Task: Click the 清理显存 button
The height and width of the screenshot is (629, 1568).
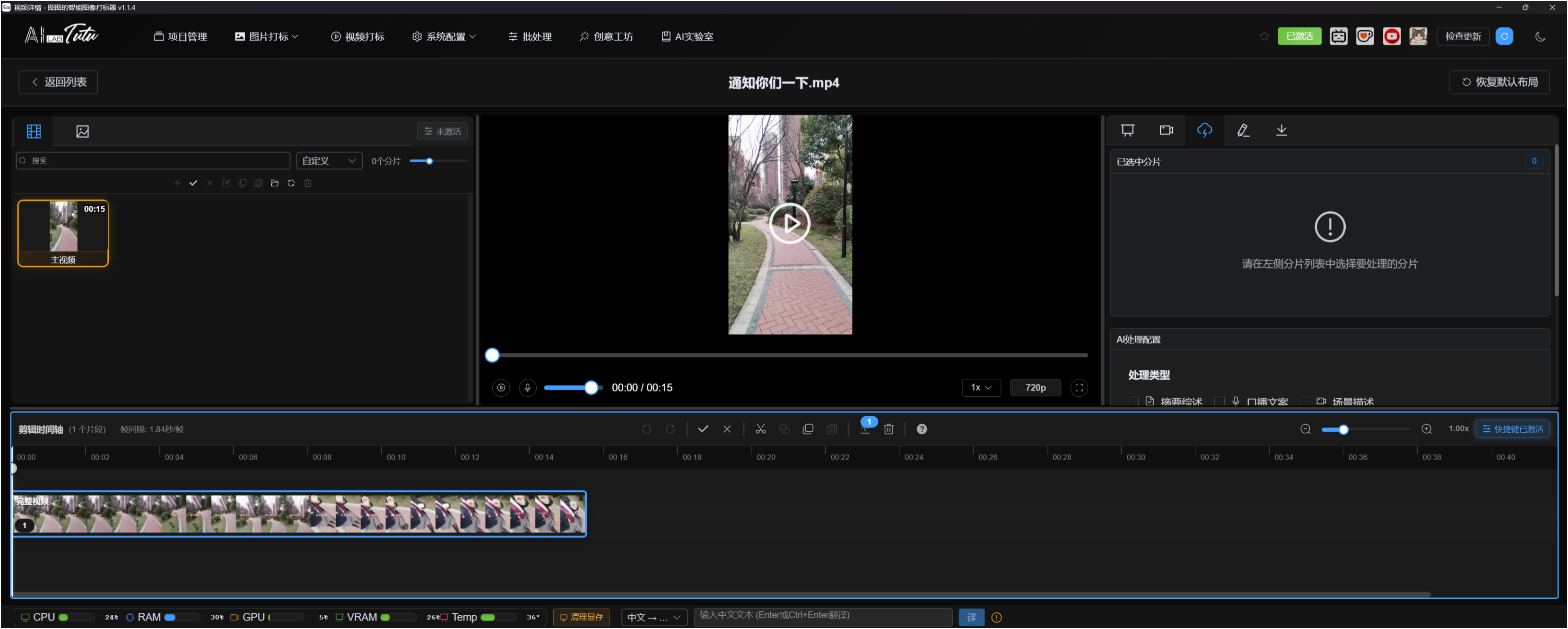Action: (x=581, y=618)
